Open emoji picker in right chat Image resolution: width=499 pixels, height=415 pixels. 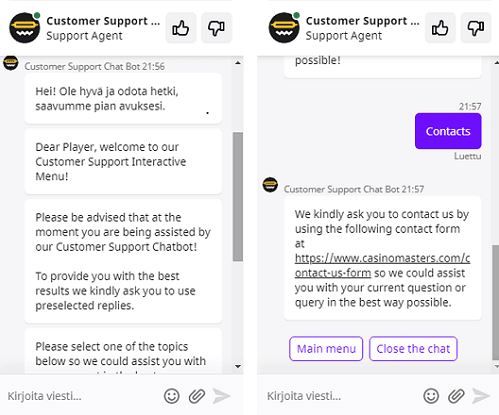pos(431,396)
